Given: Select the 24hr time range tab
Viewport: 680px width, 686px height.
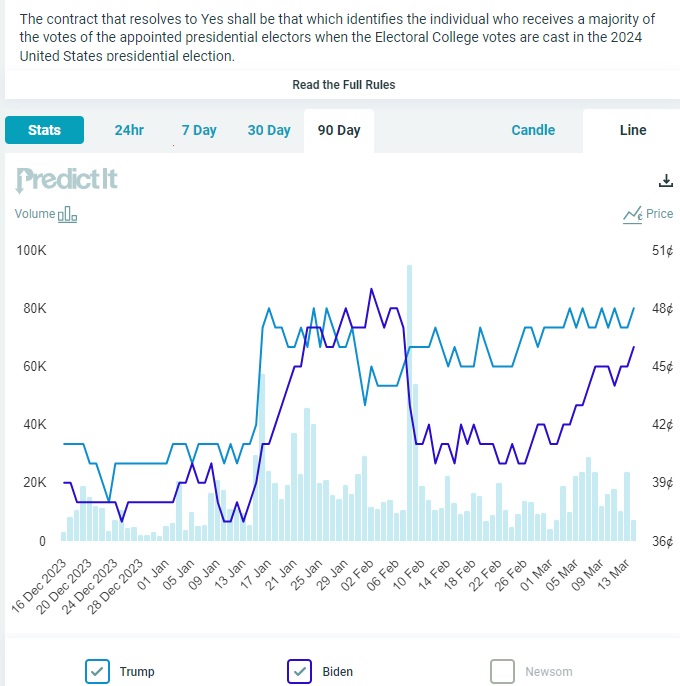Looking at the screenshot, I should 129,131.
